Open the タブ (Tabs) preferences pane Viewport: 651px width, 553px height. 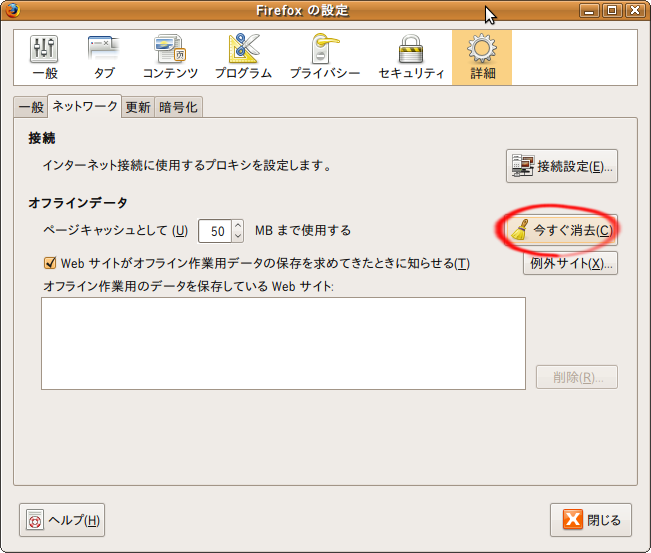tap(103, 57)
